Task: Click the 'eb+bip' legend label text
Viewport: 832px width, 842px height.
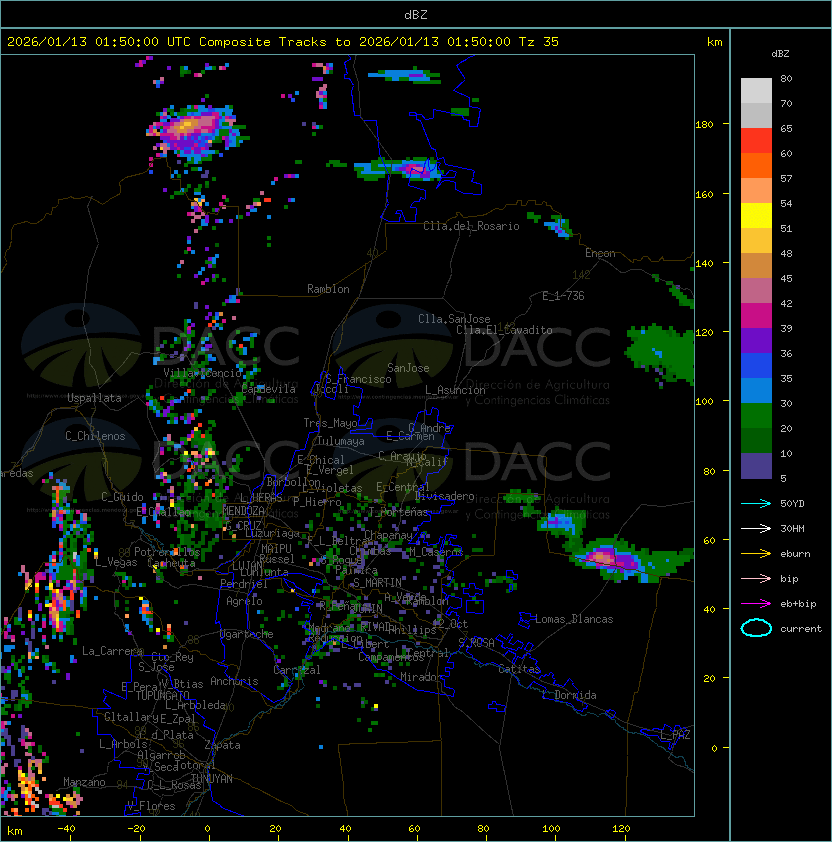Action: click(798, 604)
